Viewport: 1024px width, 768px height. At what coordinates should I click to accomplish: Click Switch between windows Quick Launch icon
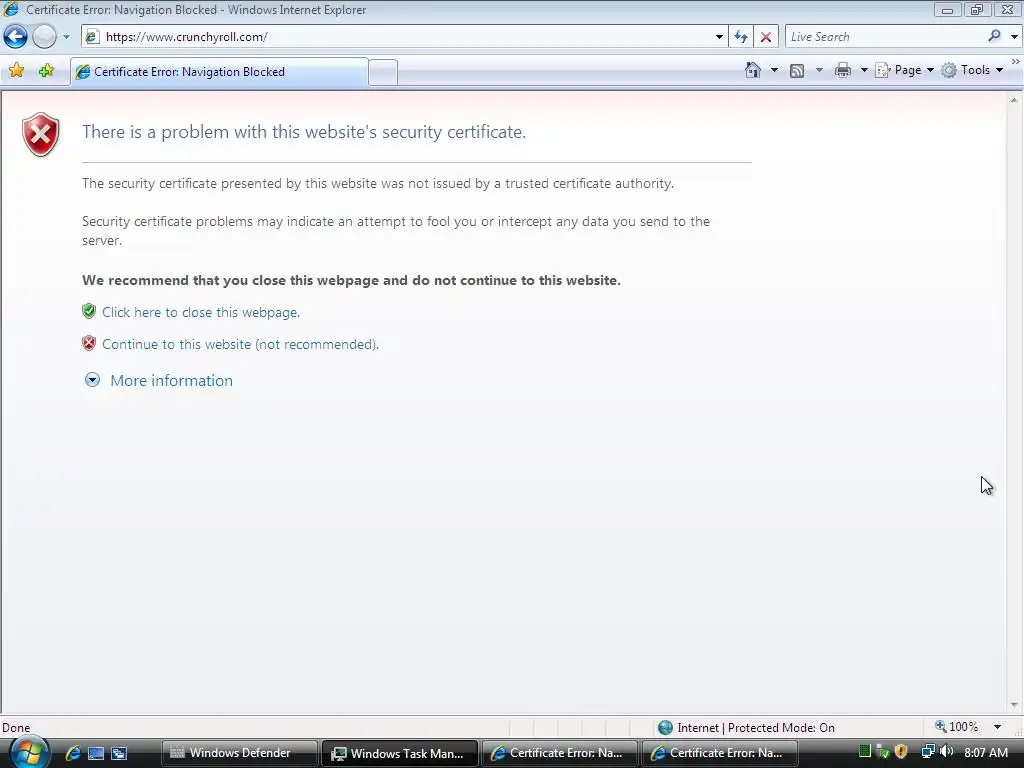(x=119, y=754)
